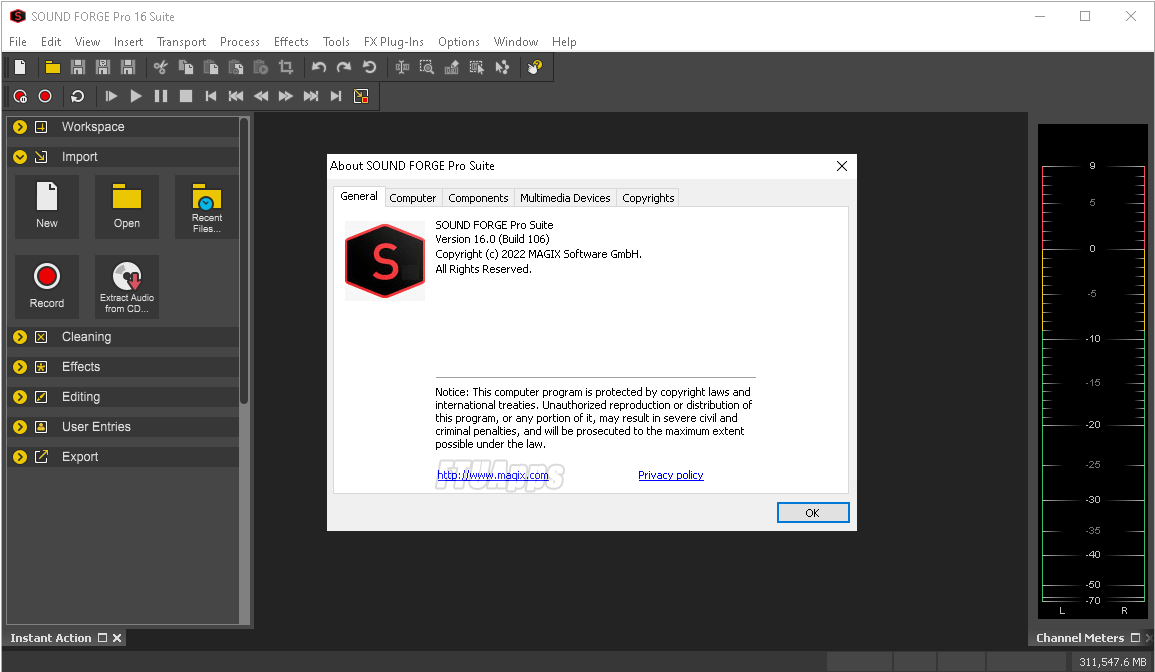Expand the User Entries section
The height and width of the screenshot is (672, 1155).
pyautogui.click(x=20, y=427)
